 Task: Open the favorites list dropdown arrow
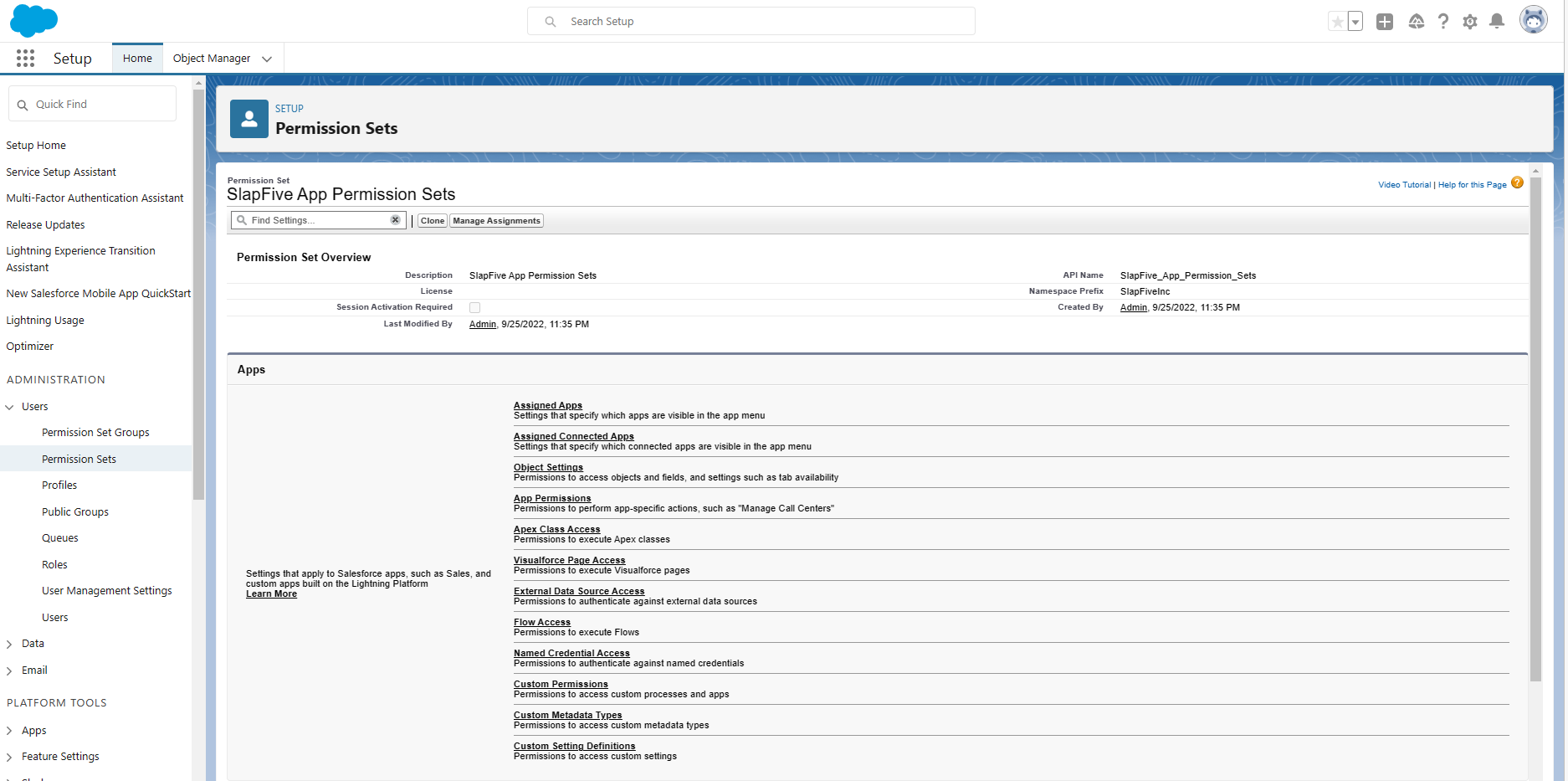(1355, 22)
